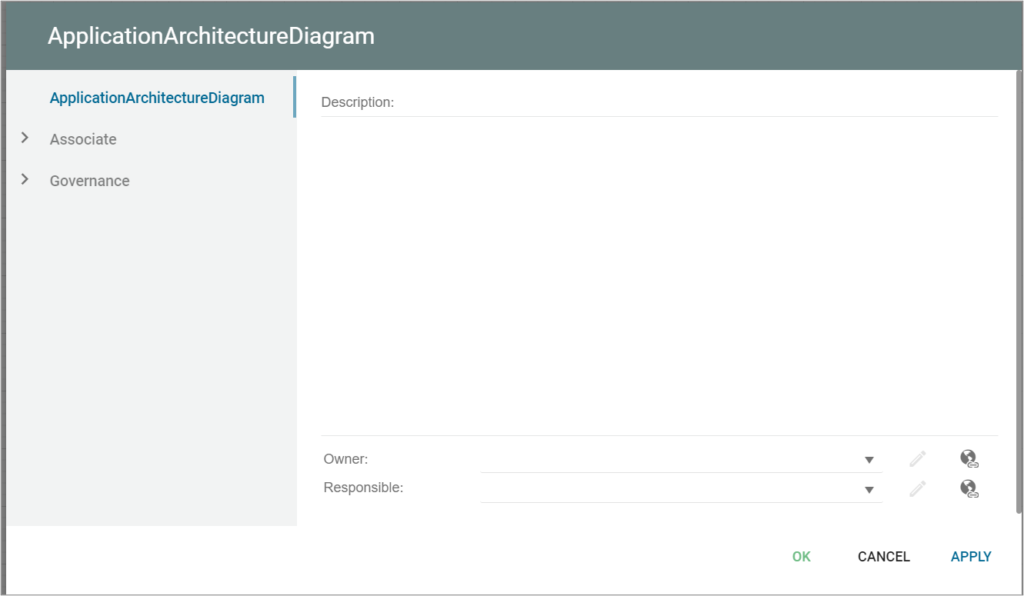Click the pencil edit icon beside Responsible
1024x596 pixels.
[917, 488]
